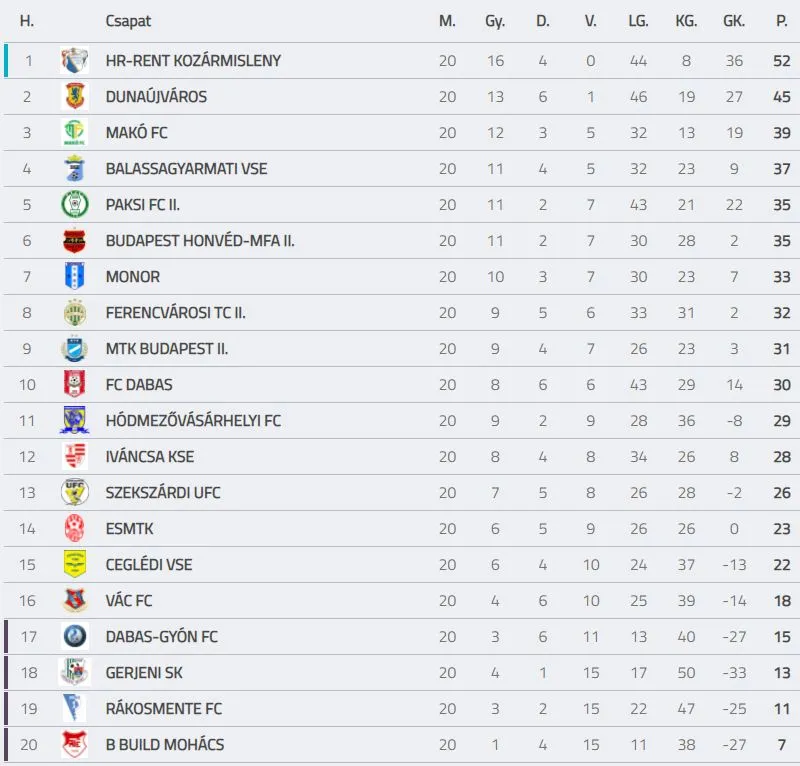
Task: Click the Ferencvárosi TC II. badge
Action: (75, 313)
